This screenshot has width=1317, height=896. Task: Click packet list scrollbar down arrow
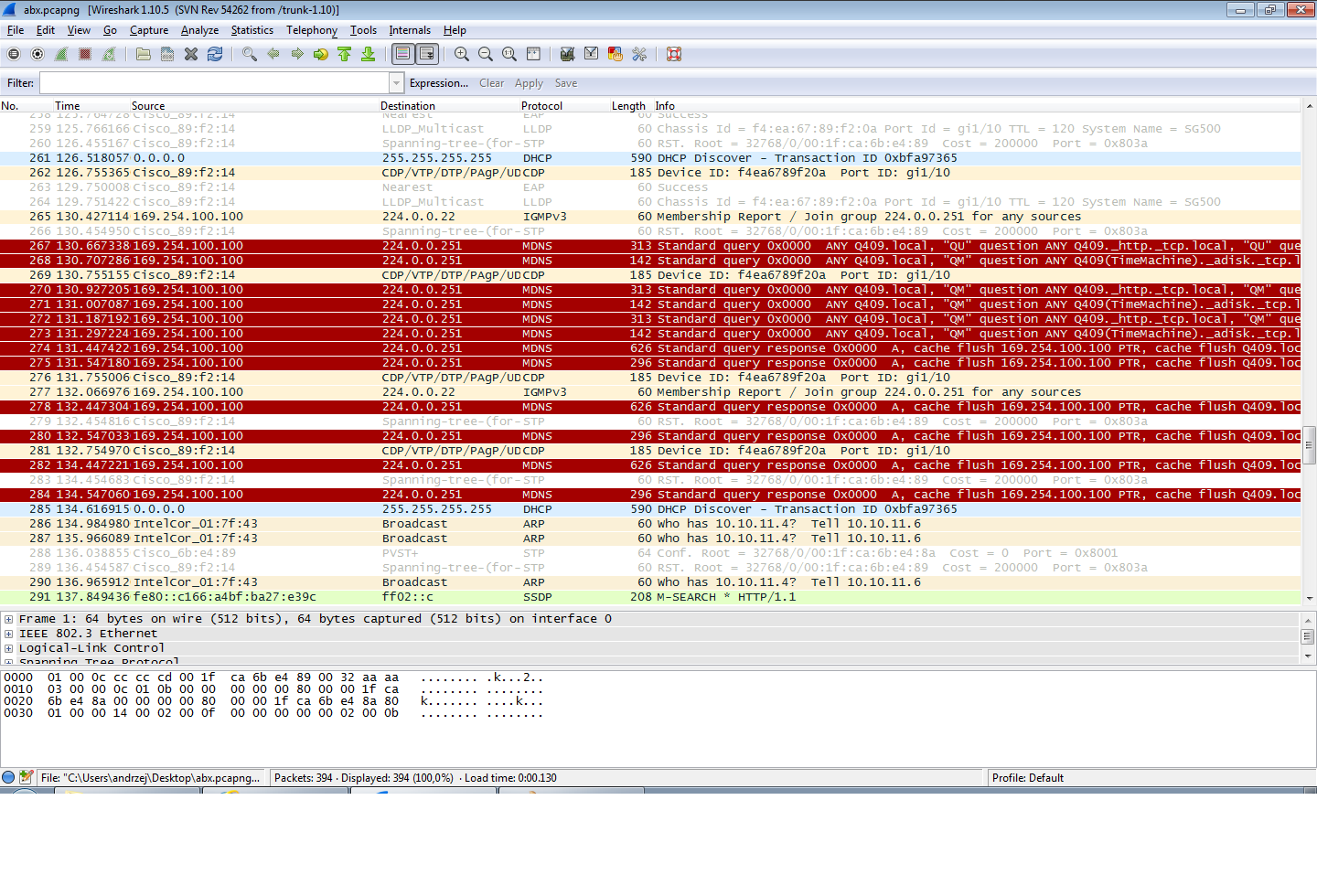point(1309,598)
